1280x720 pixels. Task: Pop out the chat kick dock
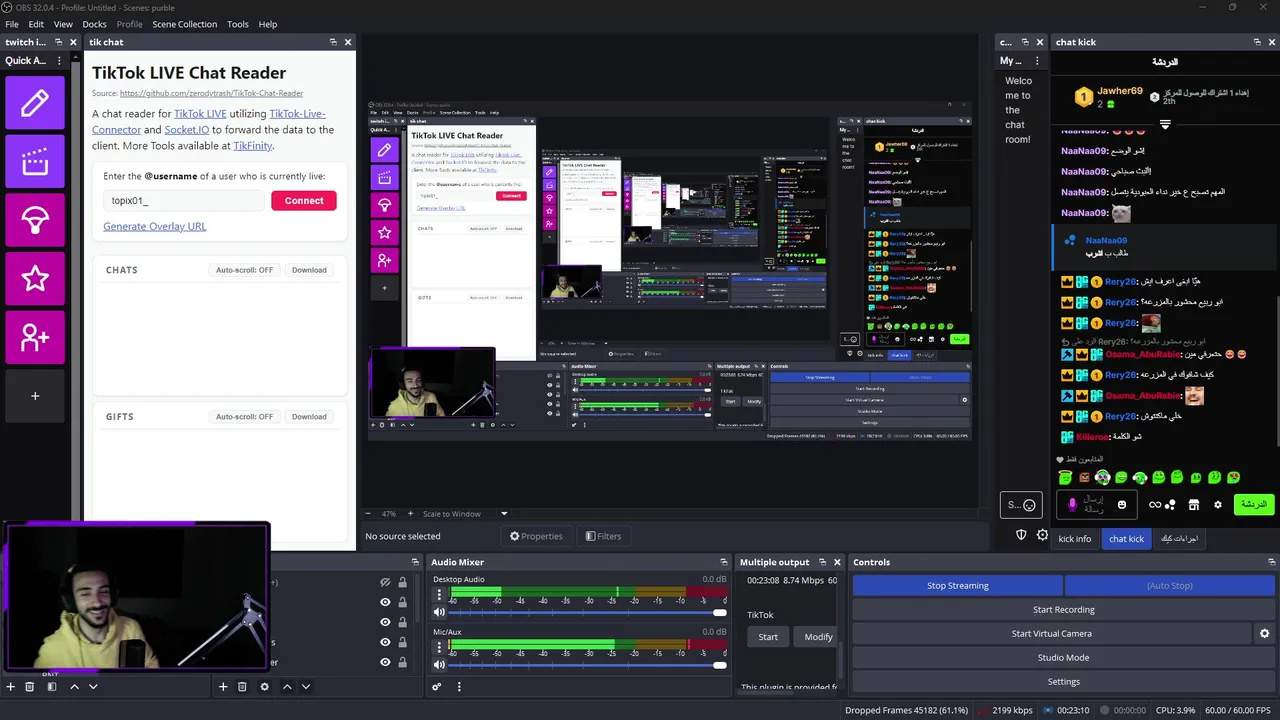tap(1257, 42)
